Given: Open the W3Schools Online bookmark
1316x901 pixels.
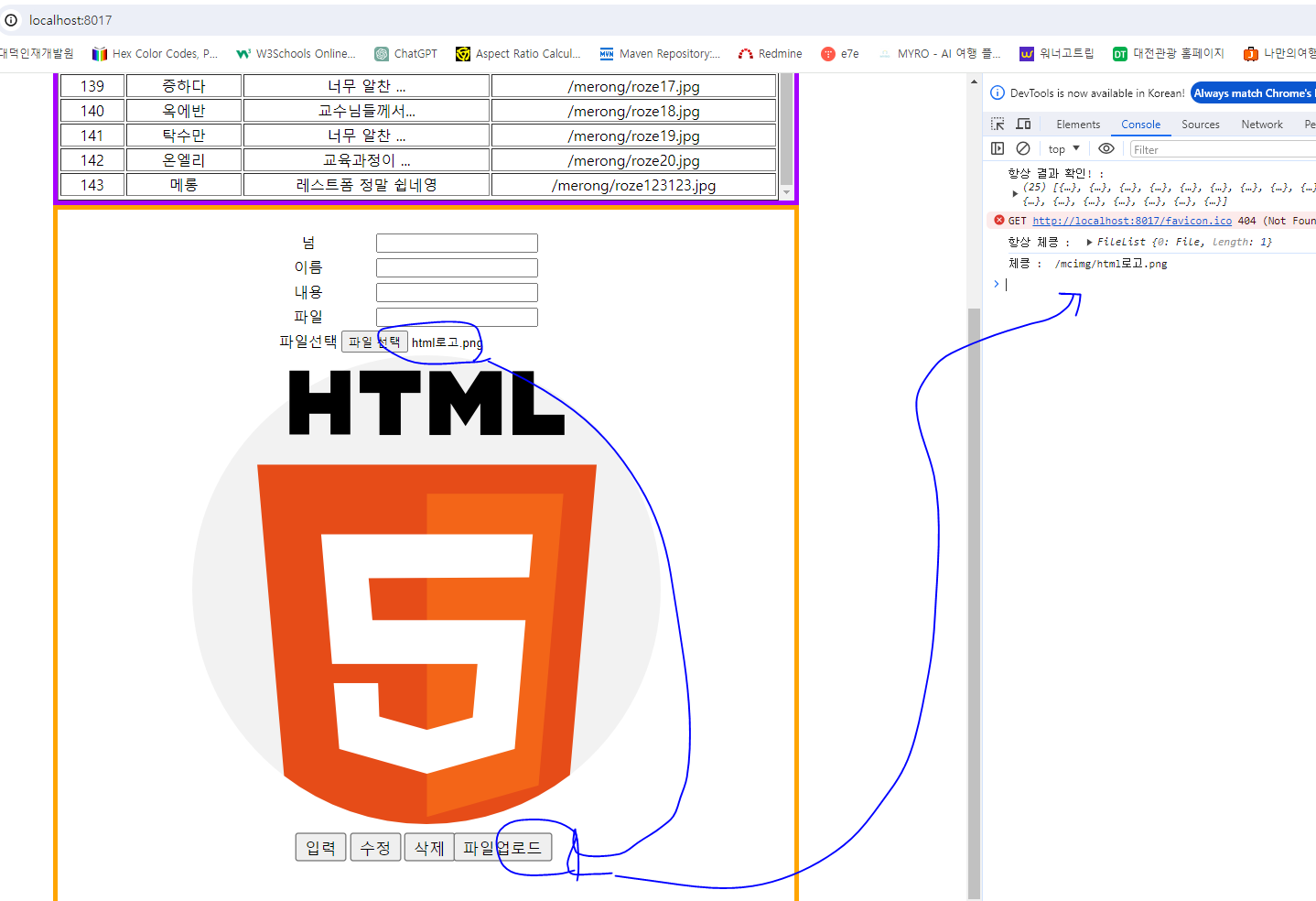Looking at the screenshot, I should click(x=296, y=54).
